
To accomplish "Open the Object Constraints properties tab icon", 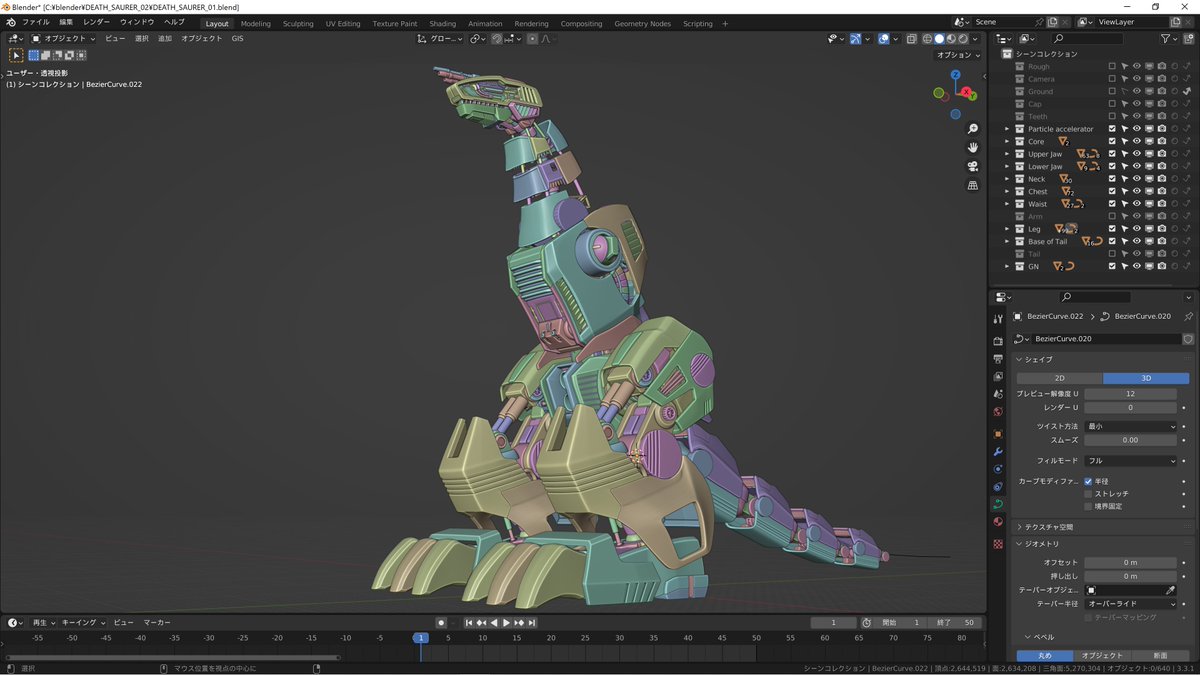I will (x=997, y=487).
